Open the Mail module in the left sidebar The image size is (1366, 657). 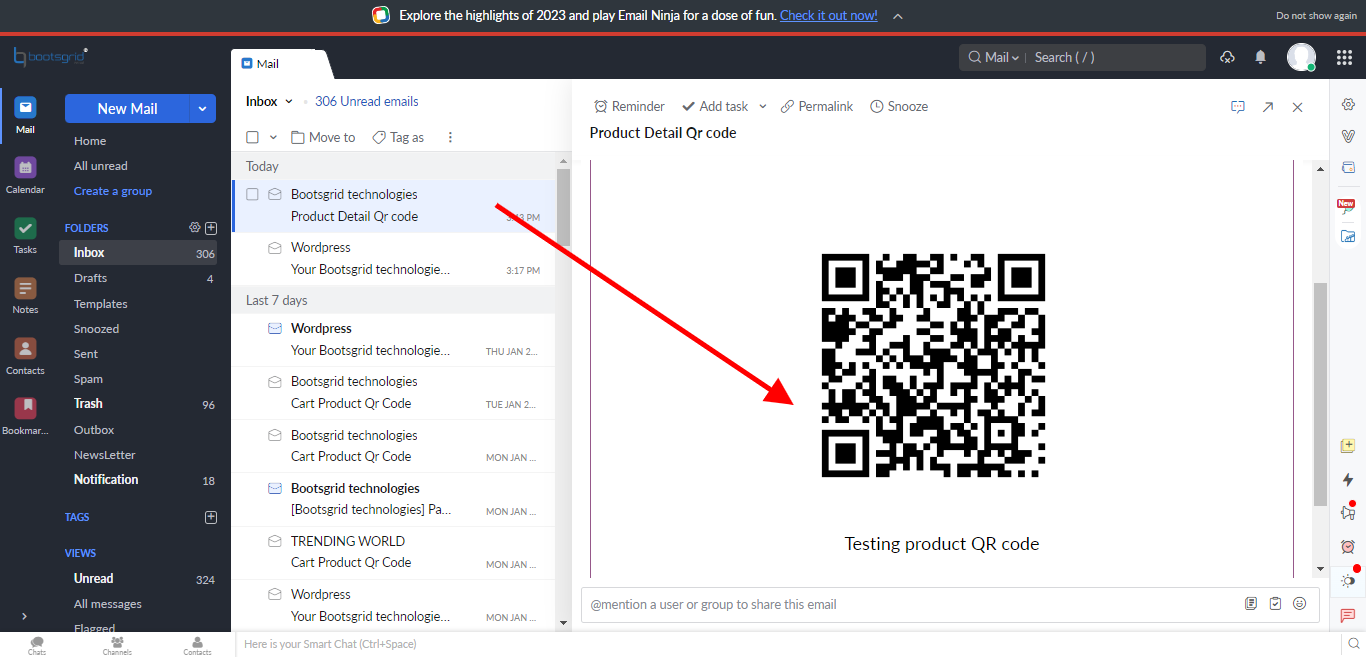pos(25,114)
